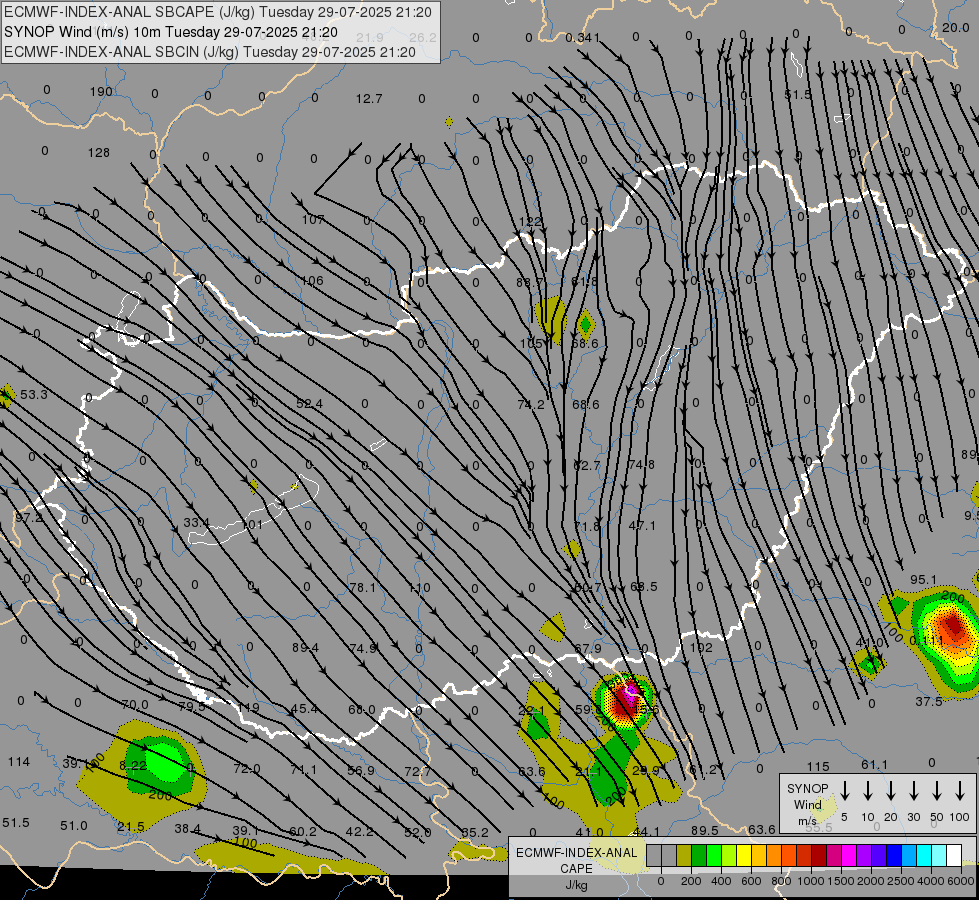Click the map value 97.2

pyautogui.click(x=29, y=518)
